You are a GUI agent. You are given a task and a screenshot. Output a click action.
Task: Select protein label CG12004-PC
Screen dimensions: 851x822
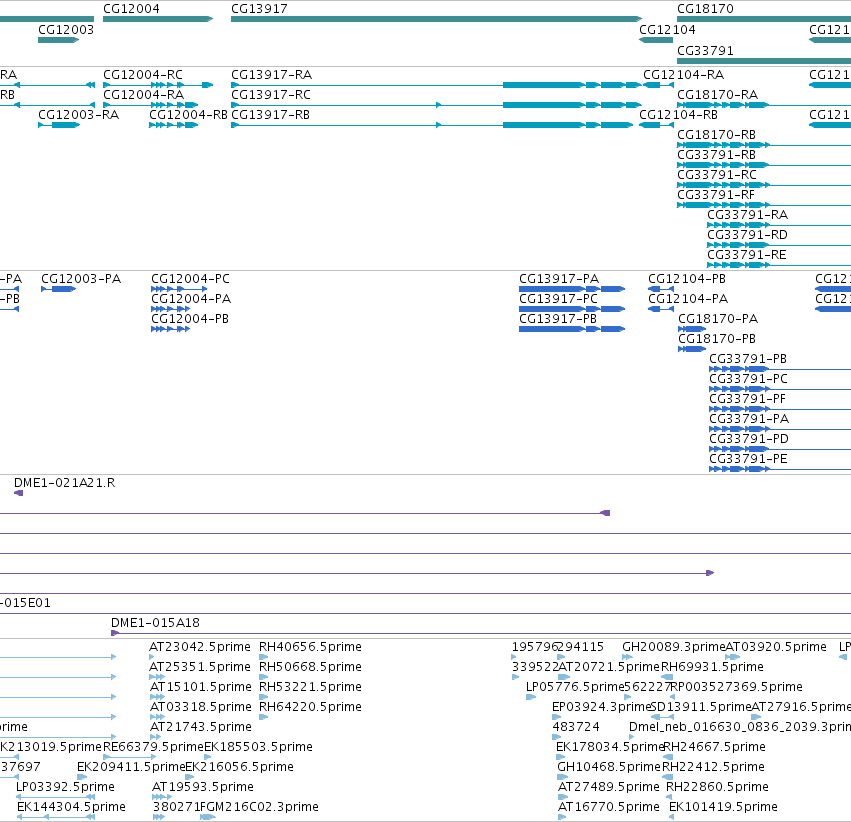click(190, 279)
